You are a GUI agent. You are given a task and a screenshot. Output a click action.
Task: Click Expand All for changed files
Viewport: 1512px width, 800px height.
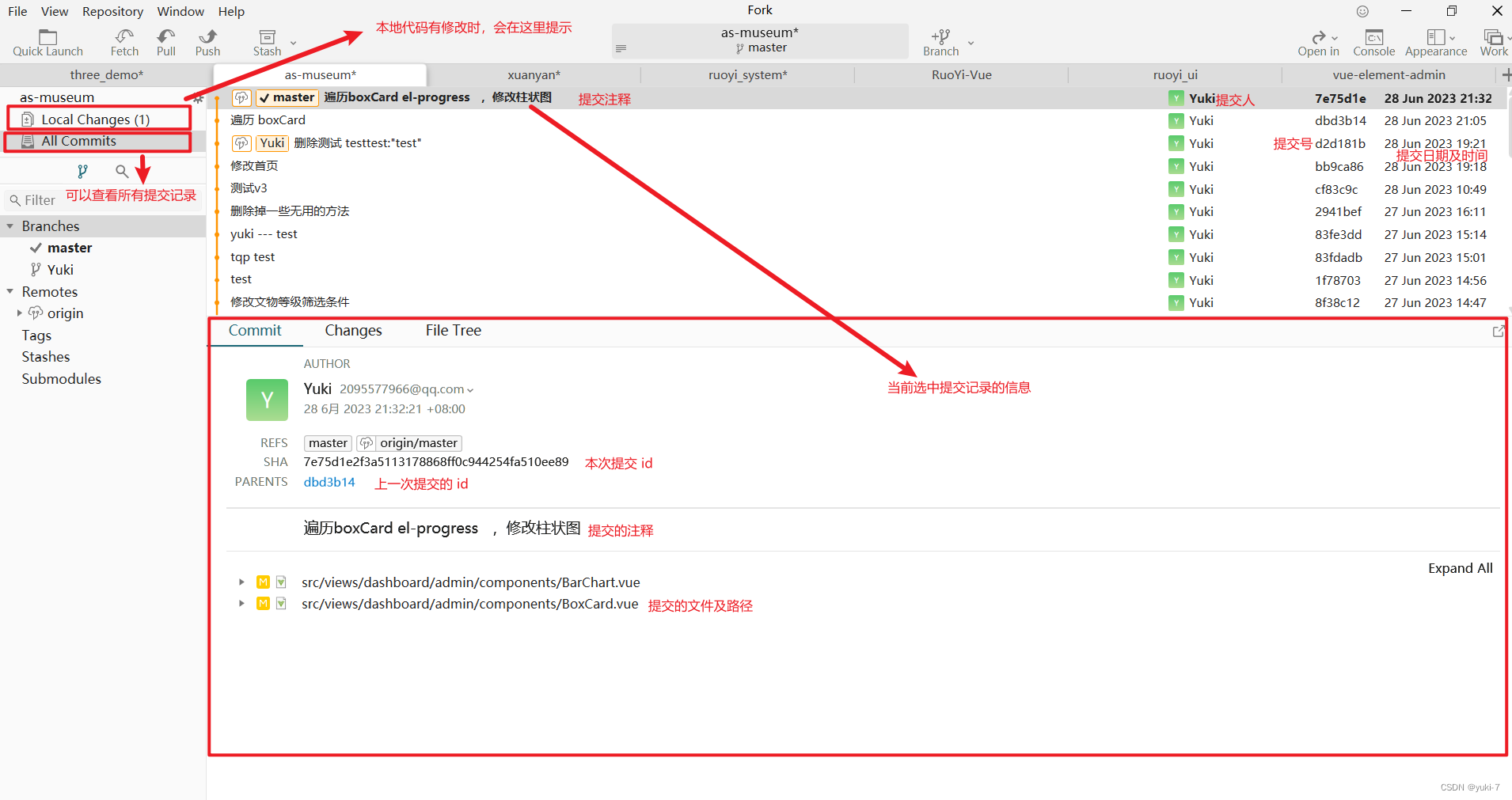1460,568
